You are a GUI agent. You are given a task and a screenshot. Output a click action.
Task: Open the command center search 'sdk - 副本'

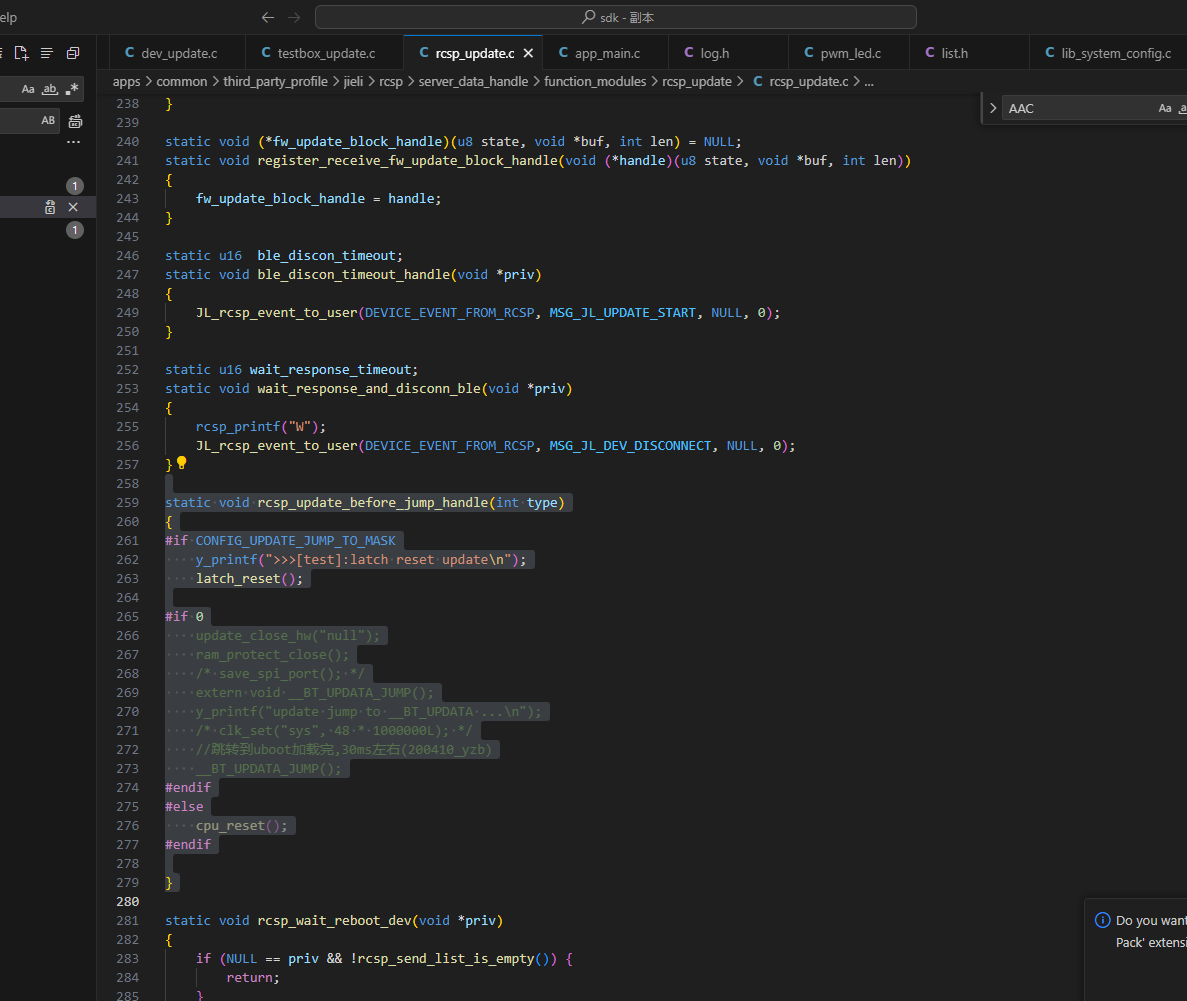(615, 17)
